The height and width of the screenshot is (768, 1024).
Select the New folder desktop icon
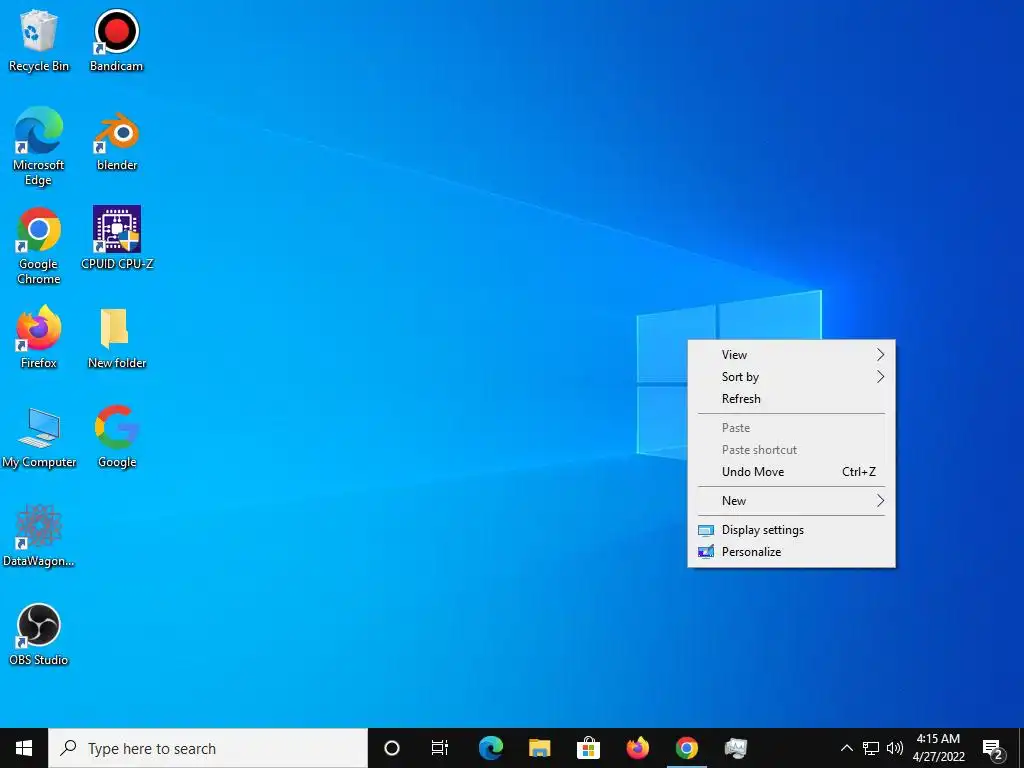point(117,339)
